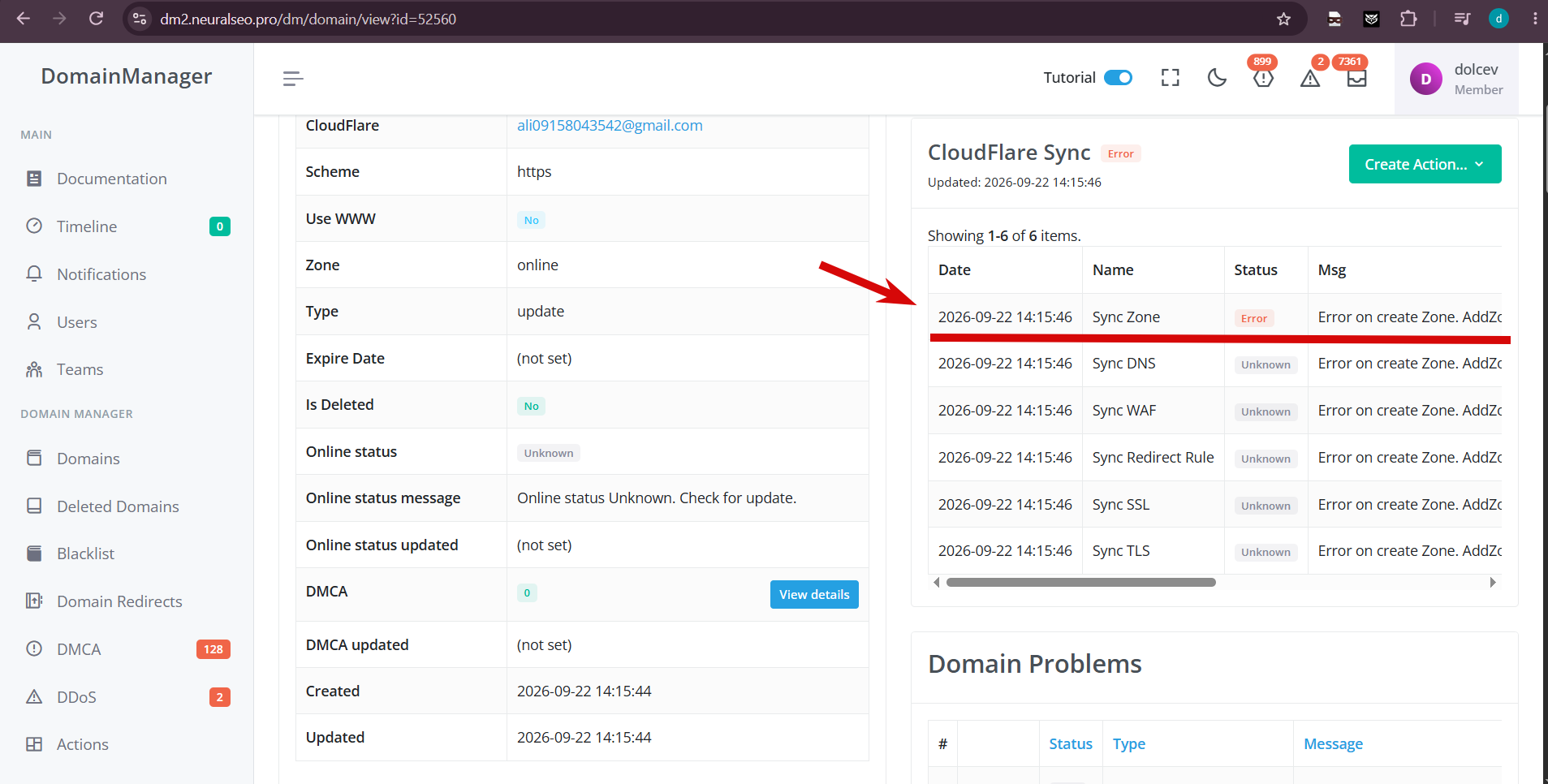Open the ali09158043542@gmail.com CloudFlare link
The width and height of the screenshot is (1548, 784).
tap(610, 125)
